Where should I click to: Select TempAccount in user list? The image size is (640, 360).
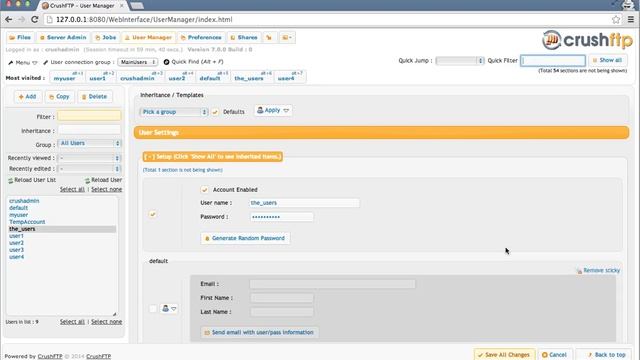pyautogui.click(x=27, y=222)
